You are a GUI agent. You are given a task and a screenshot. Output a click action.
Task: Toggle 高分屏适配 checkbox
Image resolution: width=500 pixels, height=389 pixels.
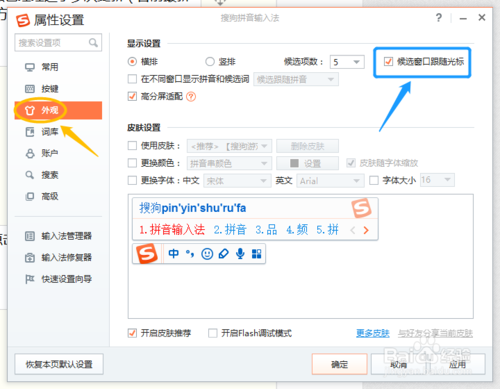pos(132,96)
